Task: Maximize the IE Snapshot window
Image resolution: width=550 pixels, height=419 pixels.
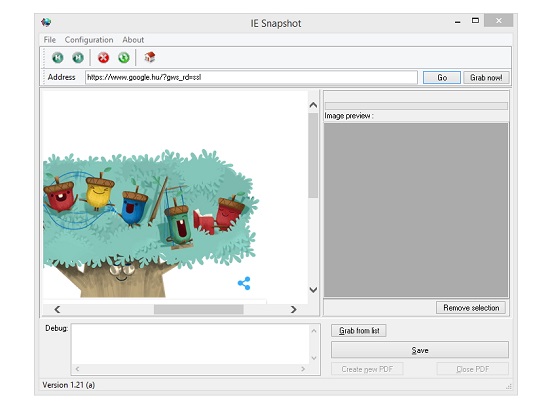Action: click(475, 21)
